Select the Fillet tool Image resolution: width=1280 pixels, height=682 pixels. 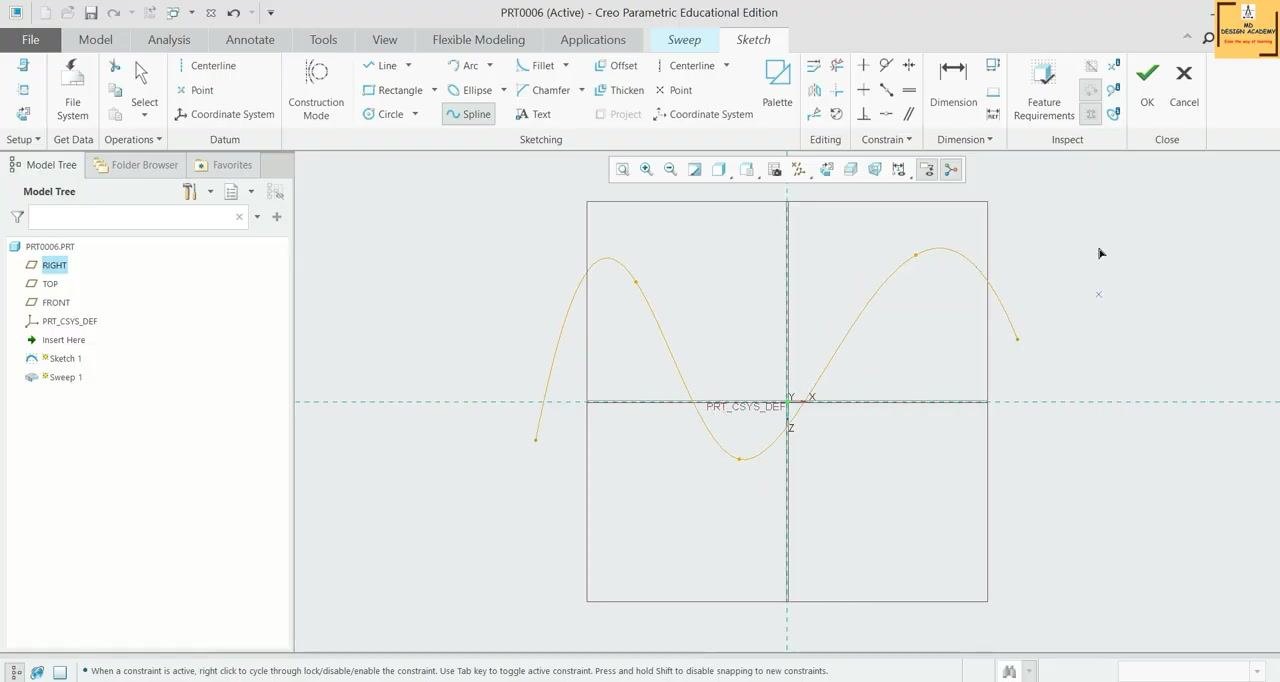click(x=535, y=65)
